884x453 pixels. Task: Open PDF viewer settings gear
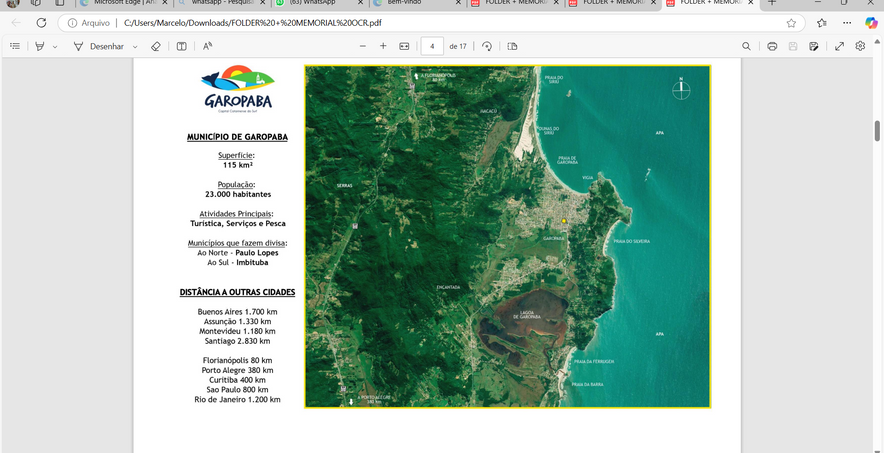pos(860,46)
